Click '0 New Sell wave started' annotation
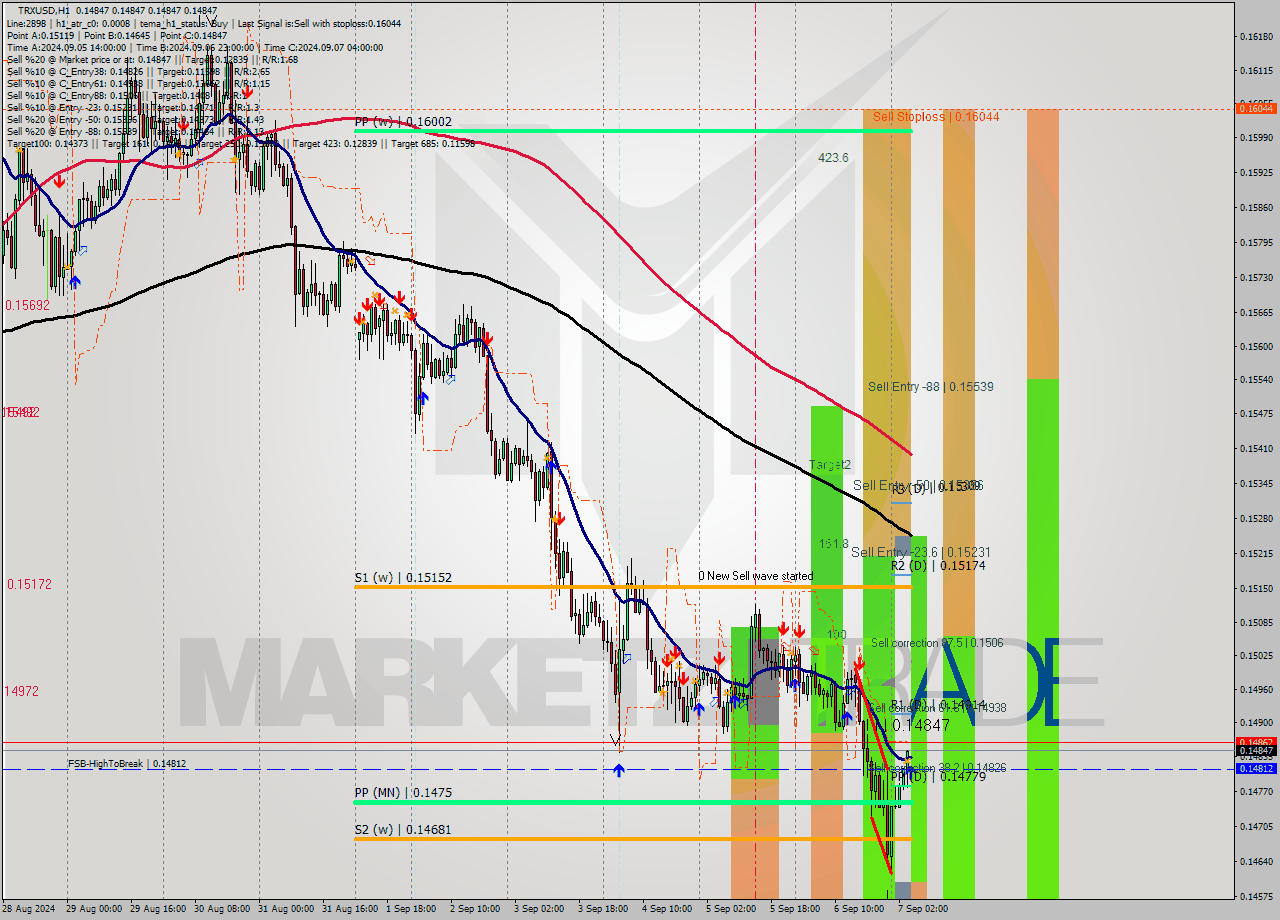1280x920 pixels. tap(755, 576)
